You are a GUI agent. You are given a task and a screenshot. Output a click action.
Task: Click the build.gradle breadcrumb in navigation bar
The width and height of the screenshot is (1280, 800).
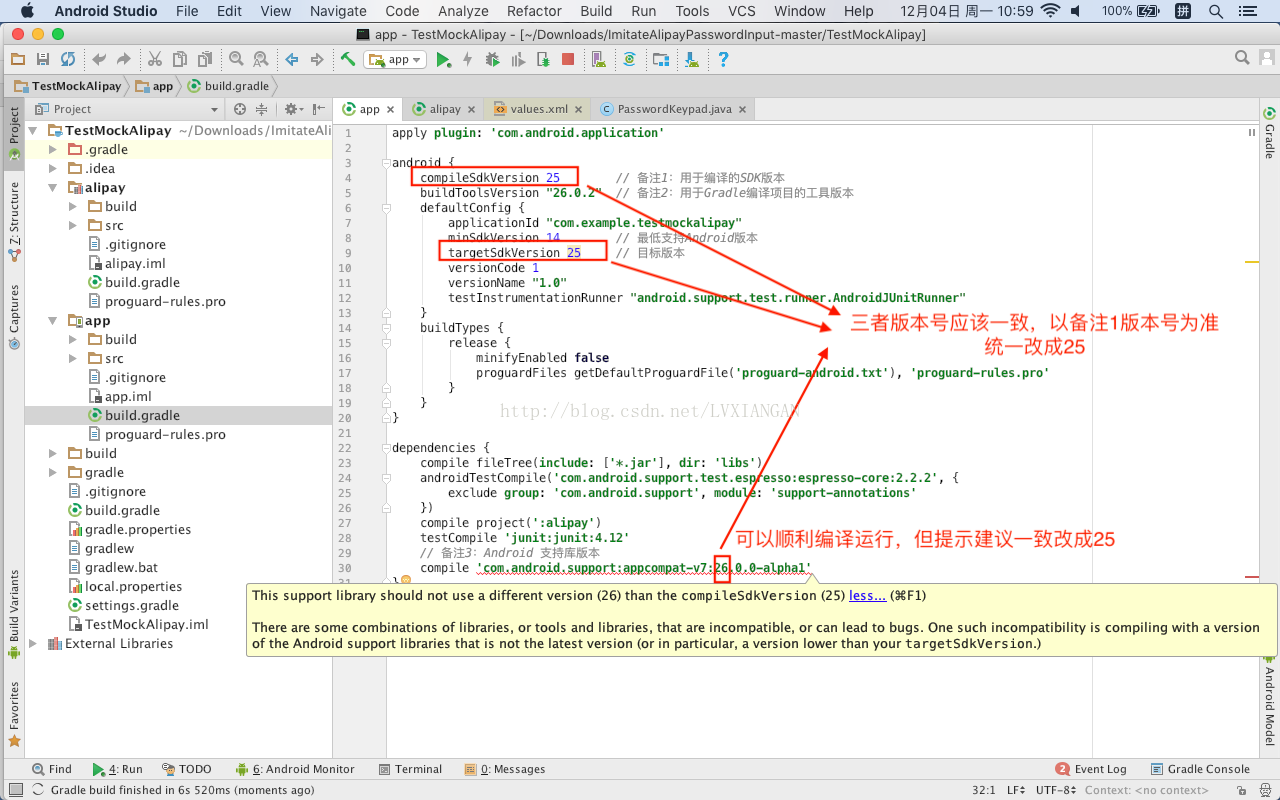pyautogui.click(x=229, y=86)
